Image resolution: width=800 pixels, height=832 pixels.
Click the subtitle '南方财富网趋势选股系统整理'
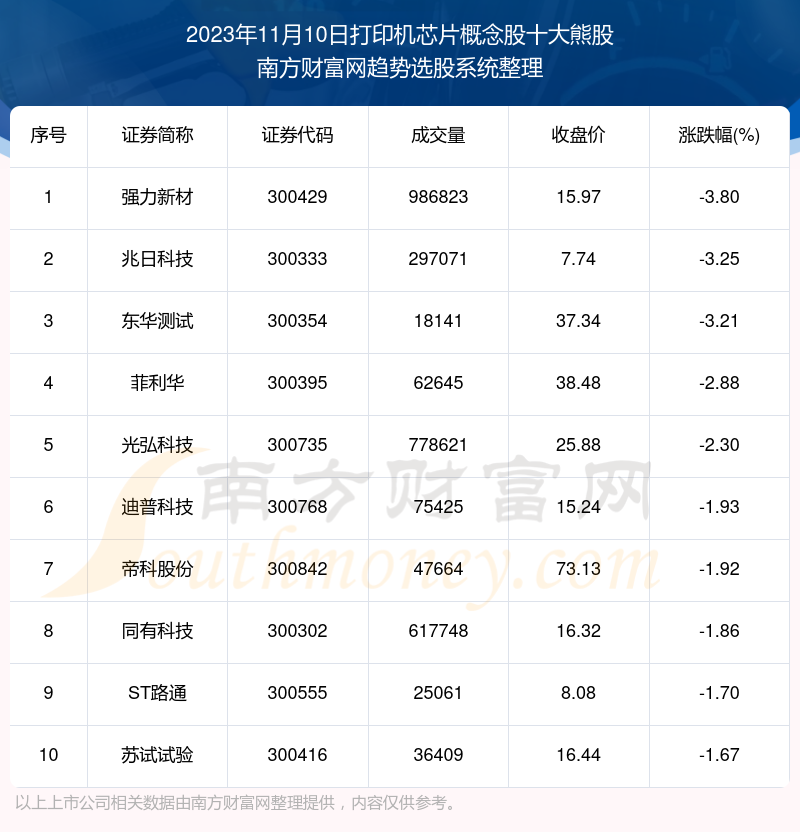(x=399, y=68)
